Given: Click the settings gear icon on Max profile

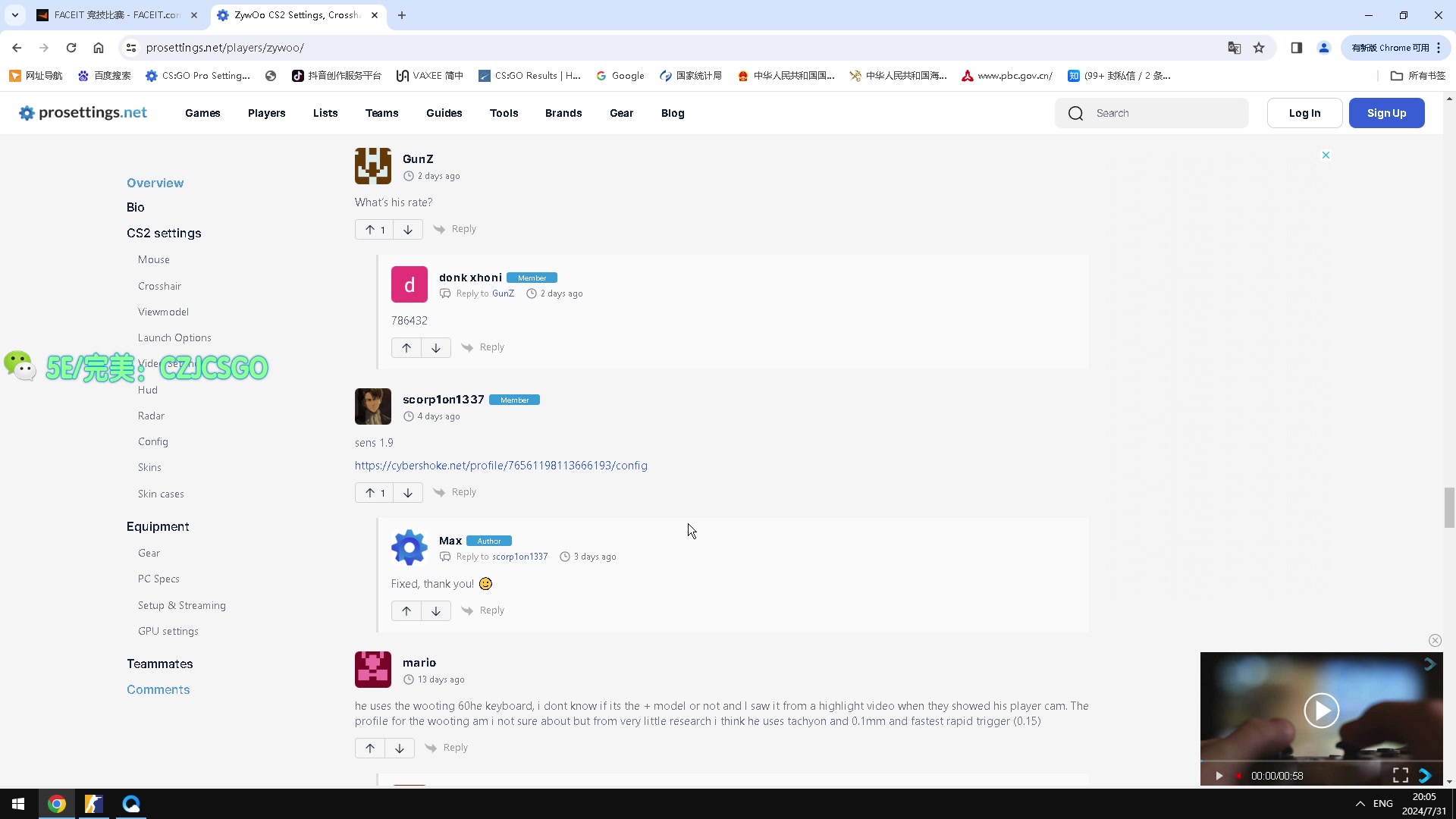Looking at the screenshot, I should [409, 547].
